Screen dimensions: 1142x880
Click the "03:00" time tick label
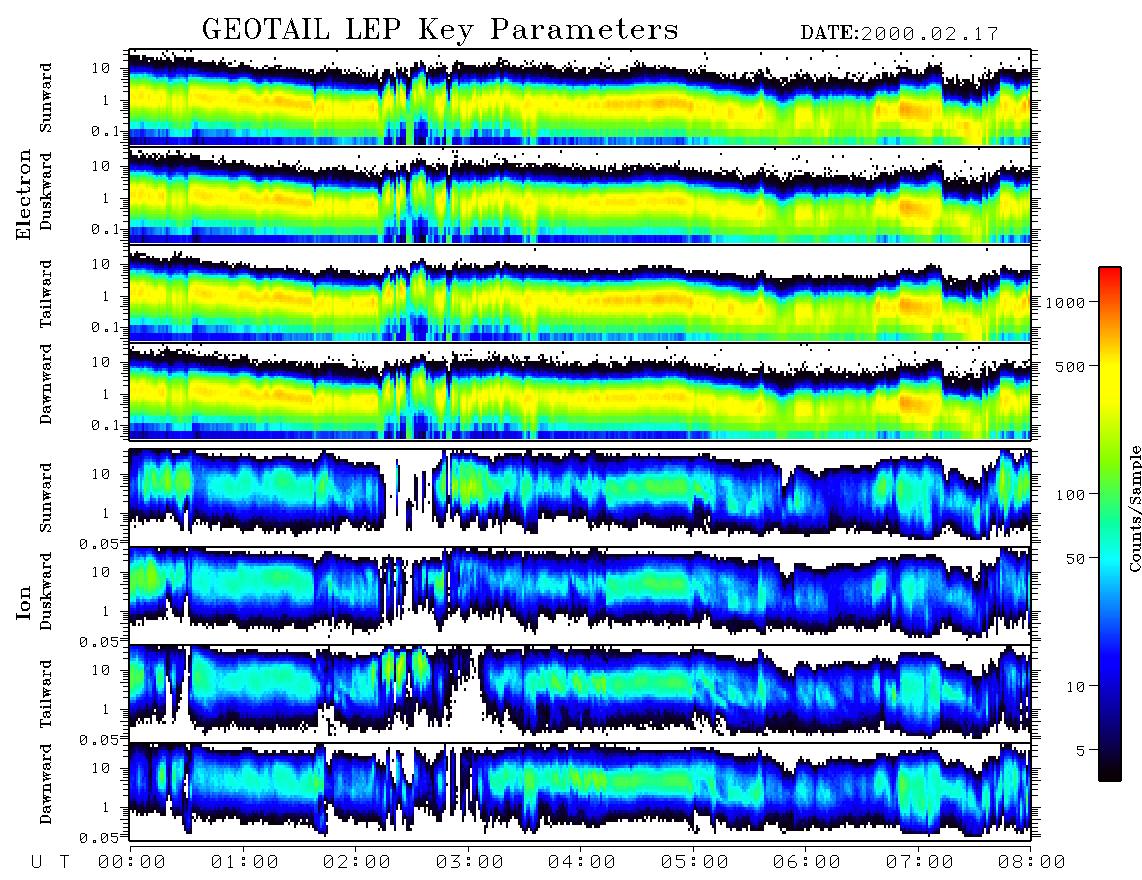(x=470, y=863)
